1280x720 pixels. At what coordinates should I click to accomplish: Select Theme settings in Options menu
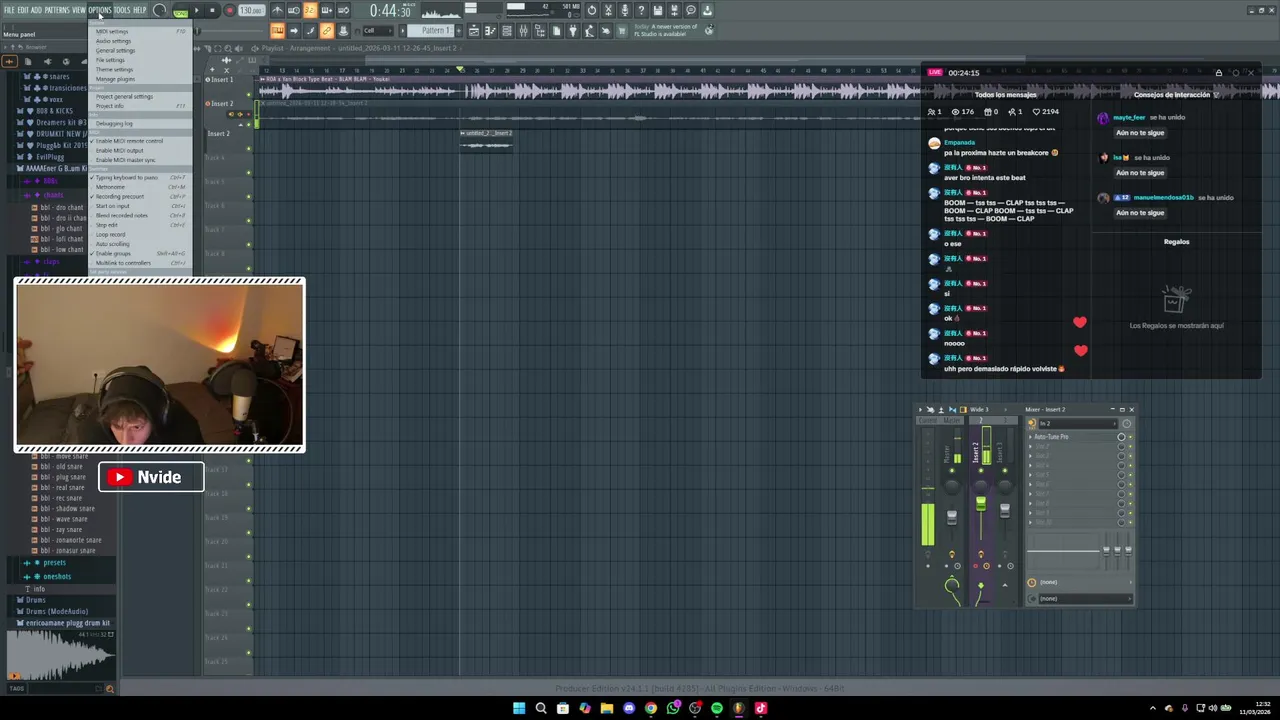[140, 69]
